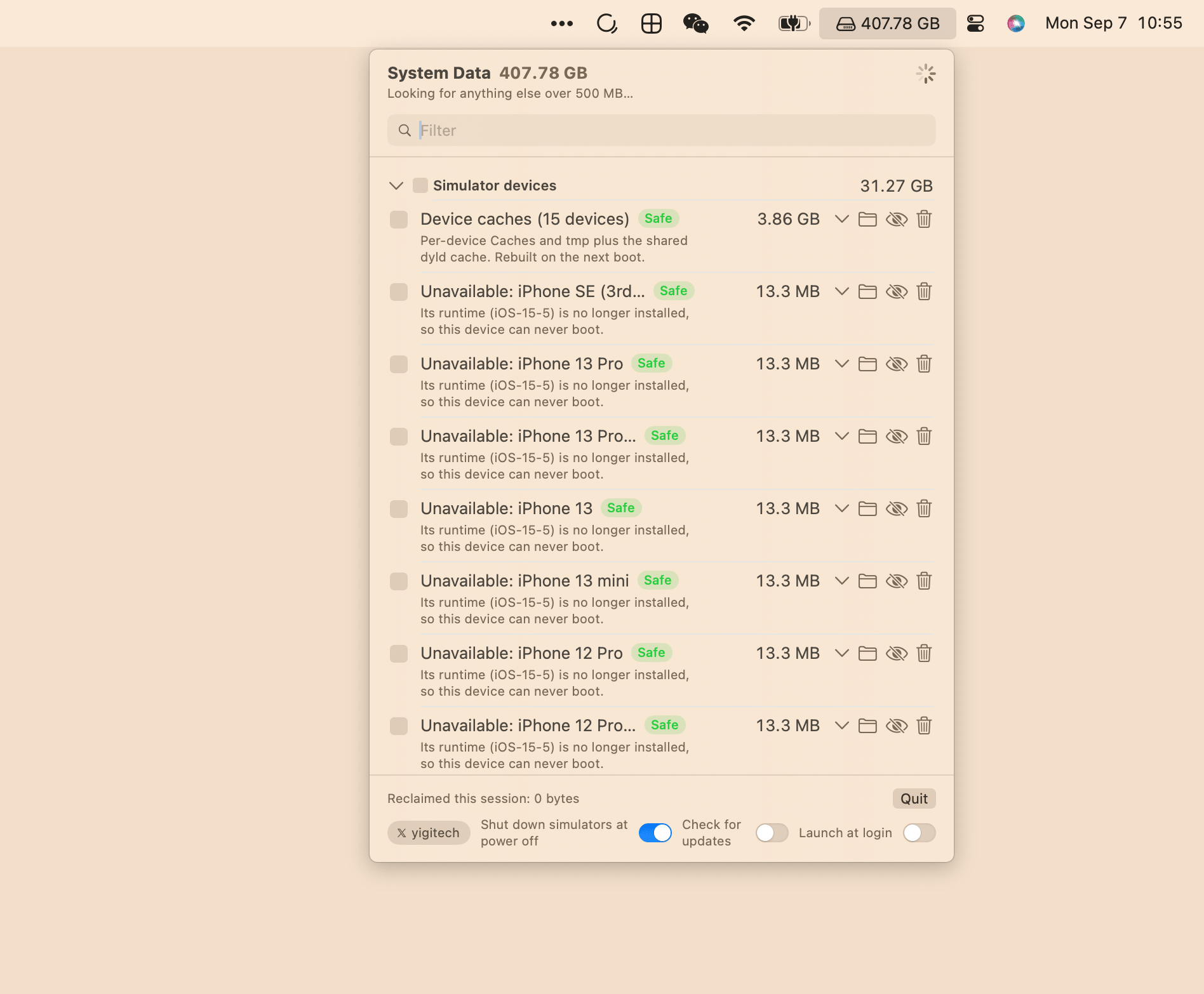Select the Device caches (15 devices) checkbox
Viewport: 1204px width, 994px height.
[399, 220]
